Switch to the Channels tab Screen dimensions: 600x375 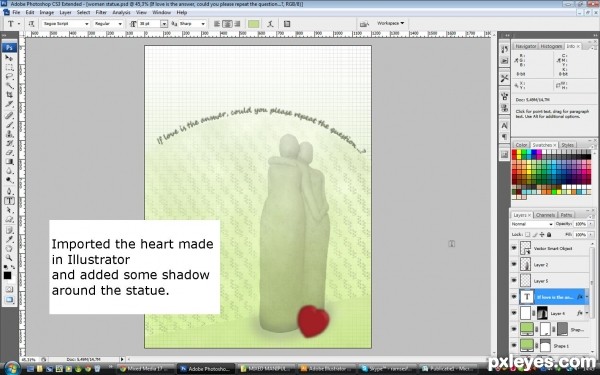[545, 215]
